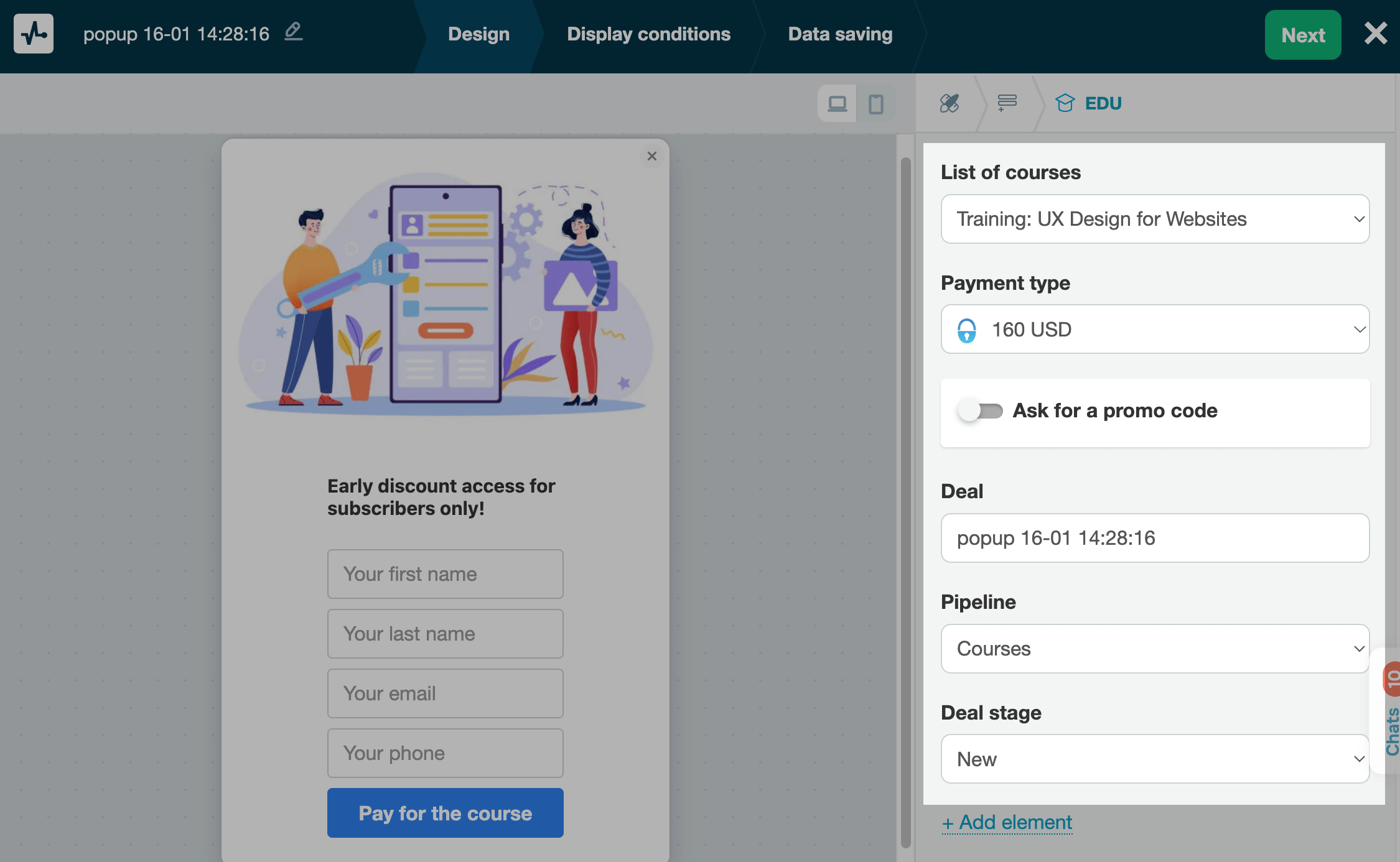Viewport: 1400px width, 862px height.
Task: Open the form fields breadcrumb step
Action: pos(1006,103)
